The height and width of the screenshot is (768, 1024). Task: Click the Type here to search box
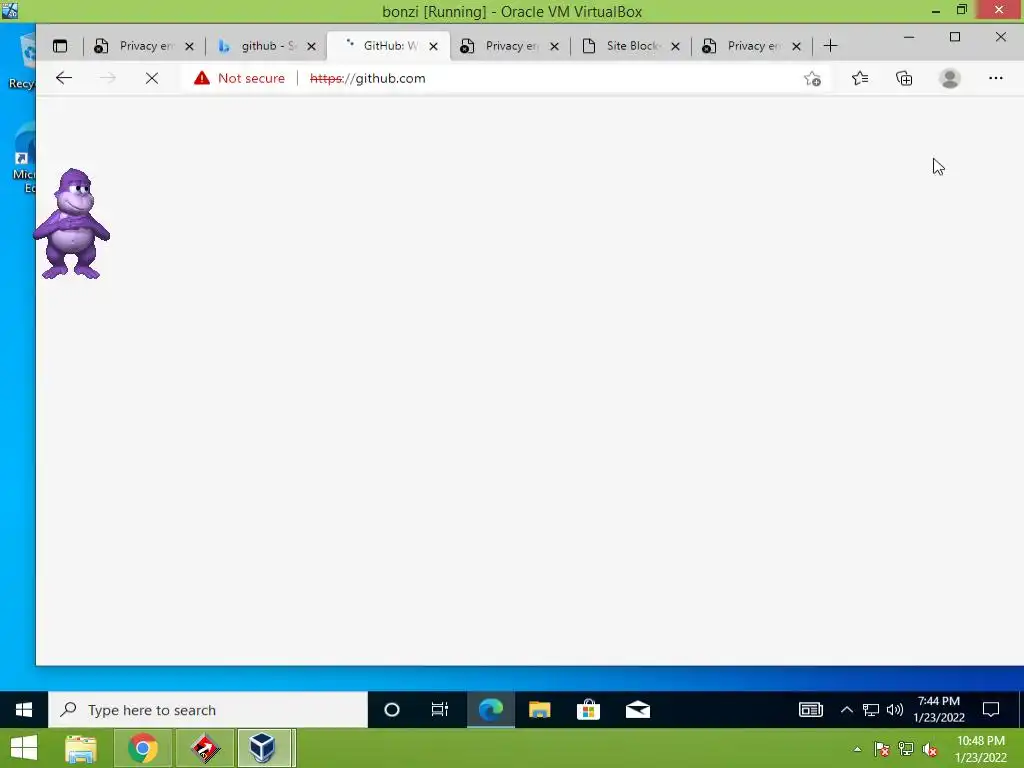pyautogui.click(x=208, y=710)
